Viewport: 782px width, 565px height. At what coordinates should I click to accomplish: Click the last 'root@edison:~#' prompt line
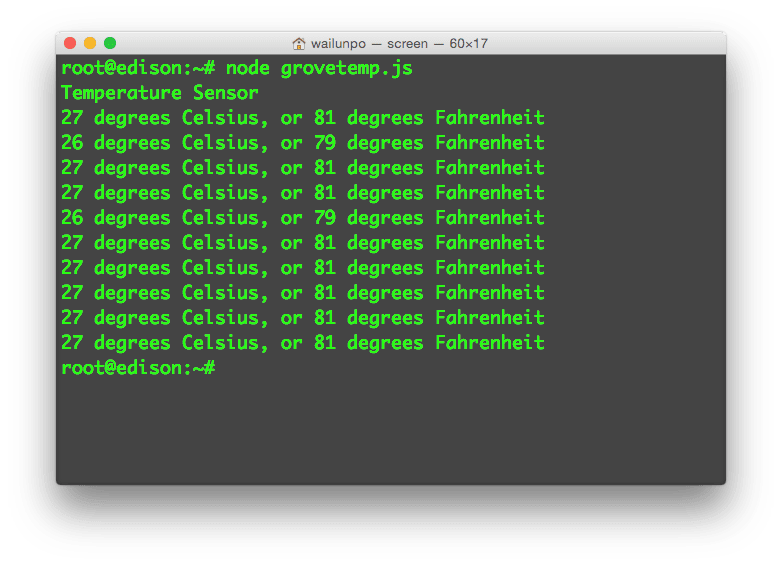138,368
